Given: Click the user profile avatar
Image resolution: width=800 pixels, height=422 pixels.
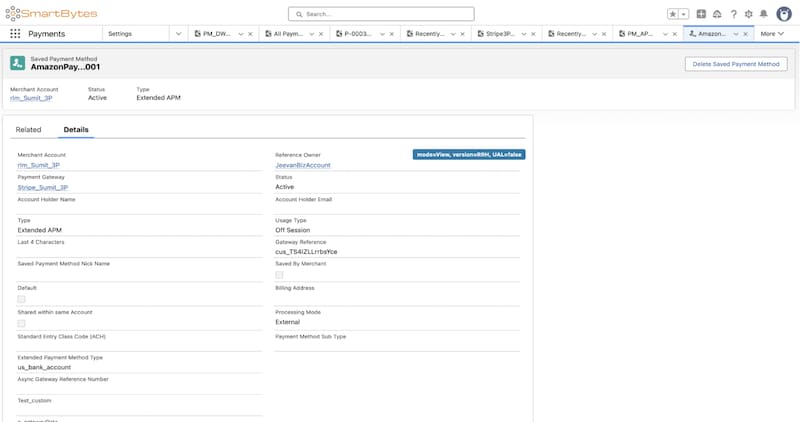Looking at the screenshot, I should 783,14.
